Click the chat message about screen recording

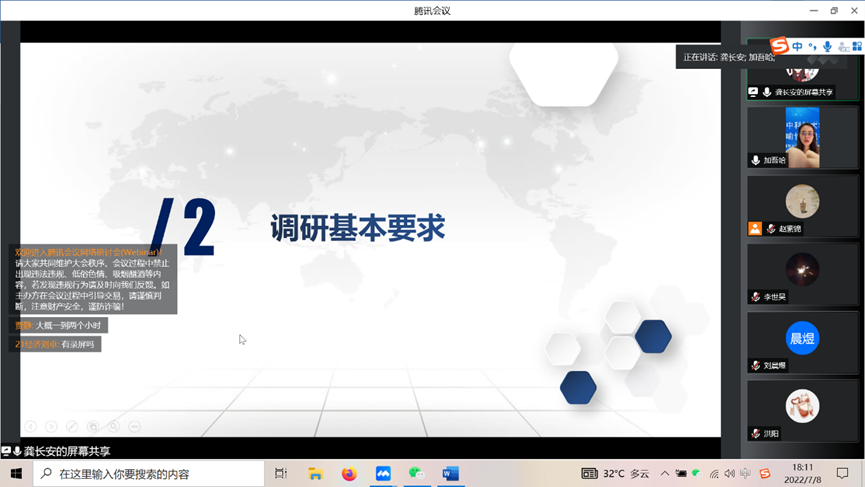56,344
